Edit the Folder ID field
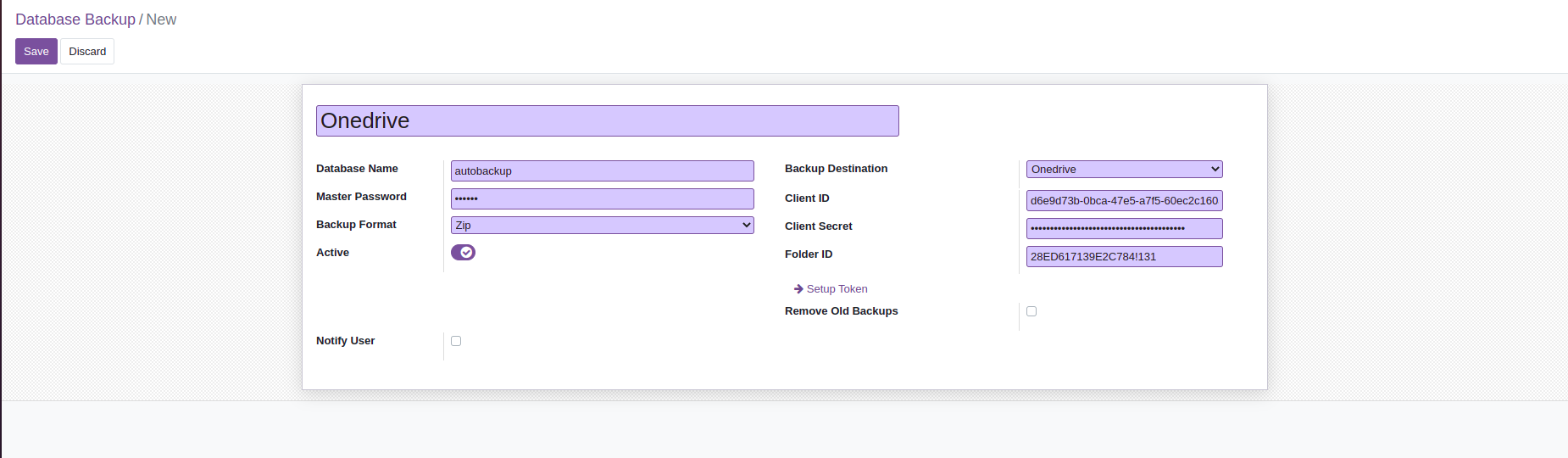The image size is (1568, 458). 1124,257
